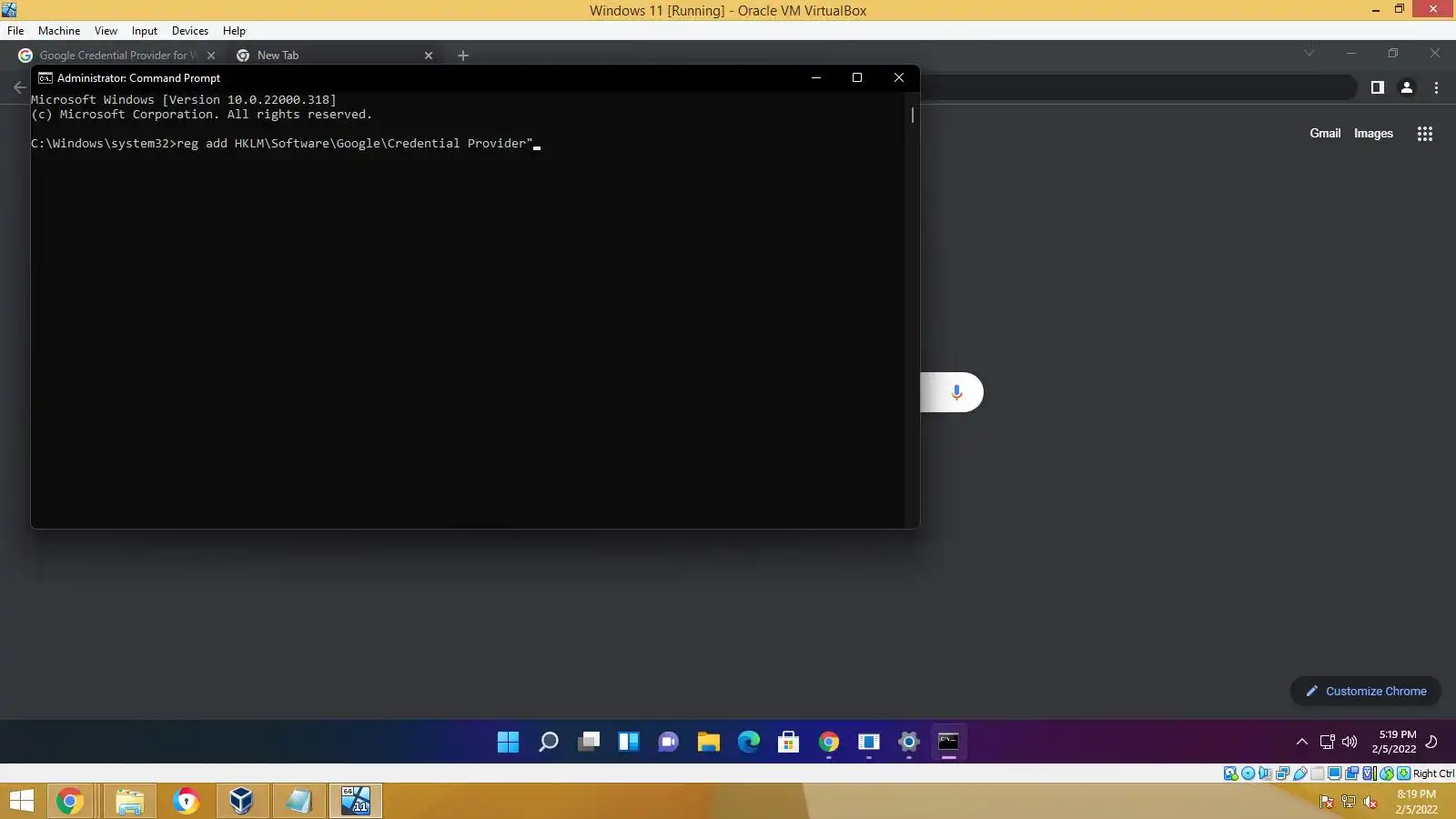The width and height of the screenshot is (1456, 819).
Task: Open the notepad icon in host taskbar
Action: [298, 801]
